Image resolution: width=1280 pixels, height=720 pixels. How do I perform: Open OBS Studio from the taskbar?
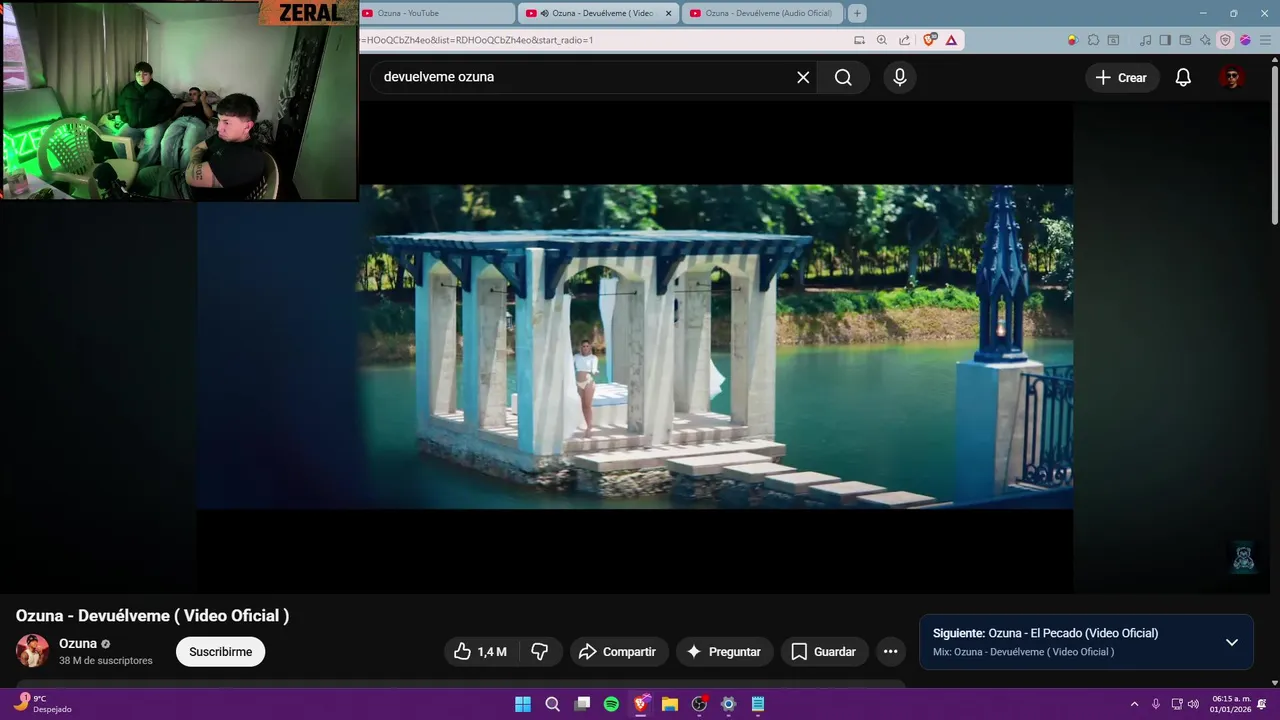click(699, 704)
